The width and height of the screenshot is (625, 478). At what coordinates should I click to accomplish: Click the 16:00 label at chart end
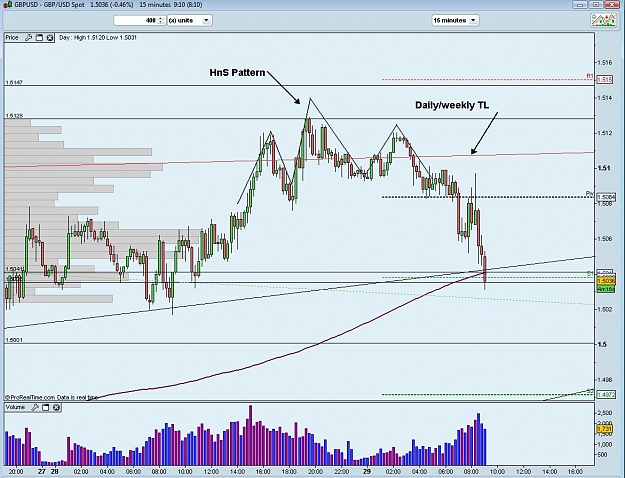point(576,471)
